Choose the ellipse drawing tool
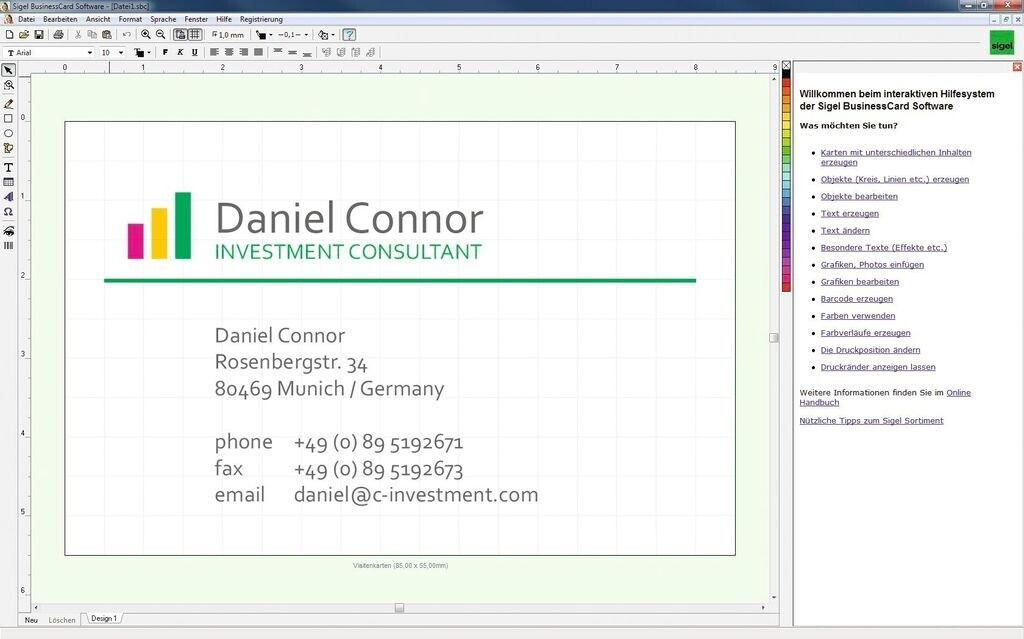Image resolution: width=1024 pixels, height=639 pixels. (x=8, y=133)
